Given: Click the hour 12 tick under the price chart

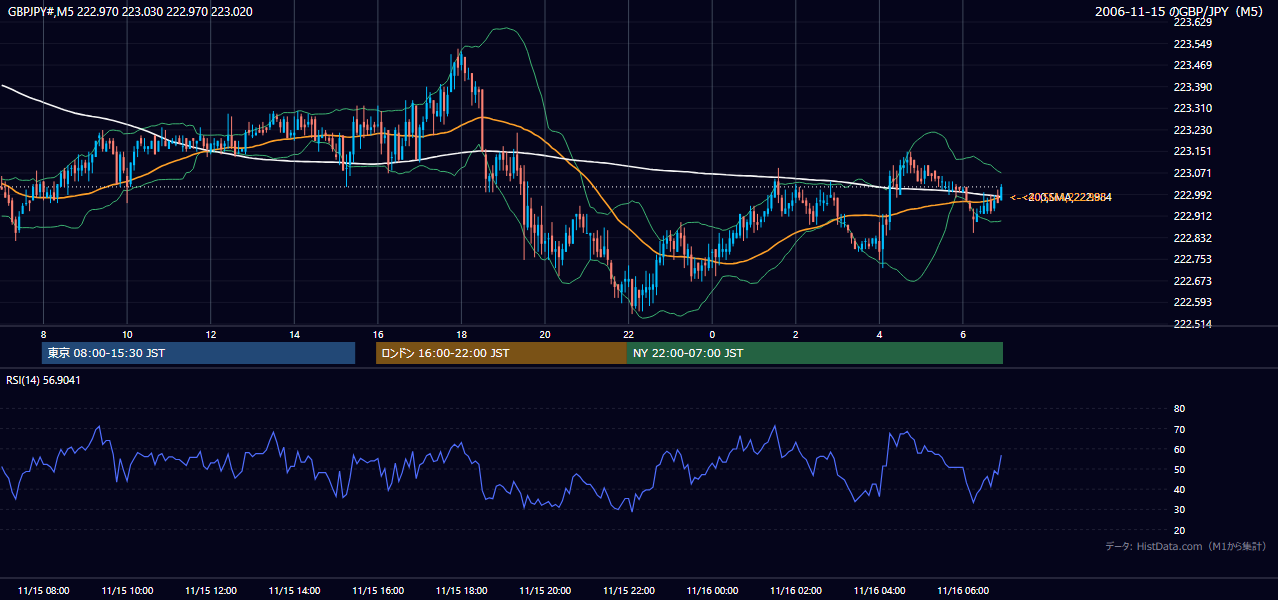Looking at the screenshot, I should [x=210, y=333].
